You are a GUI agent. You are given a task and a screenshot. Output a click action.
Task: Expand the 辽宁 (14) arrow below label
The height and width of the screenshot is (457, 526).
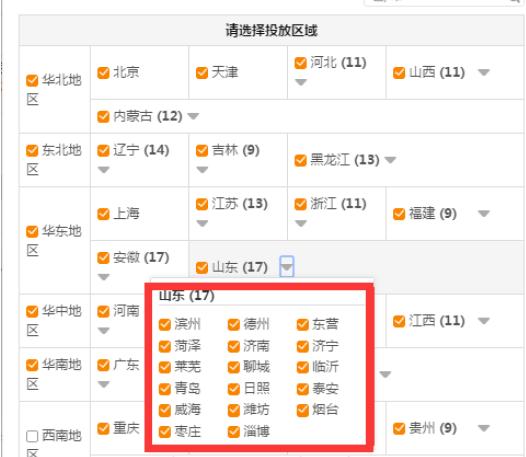point(104,170)
